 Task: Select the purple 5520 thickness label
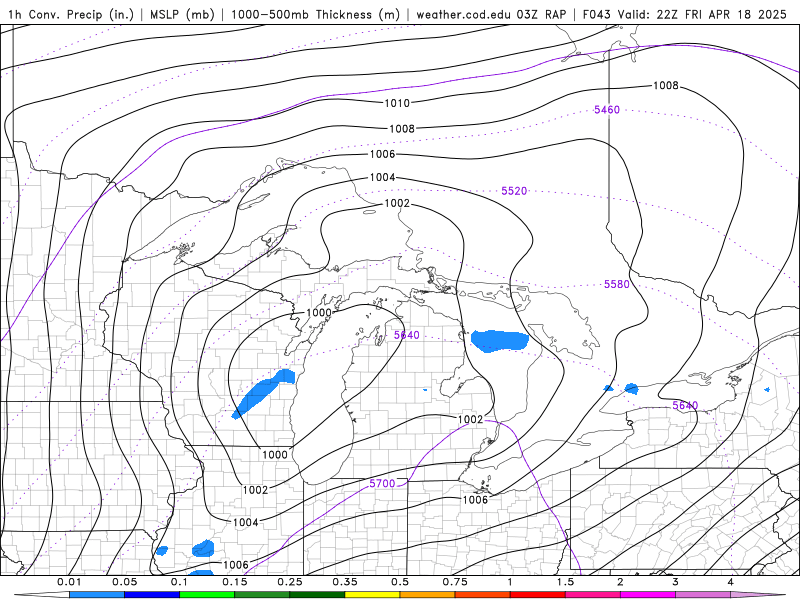point(514,191)
